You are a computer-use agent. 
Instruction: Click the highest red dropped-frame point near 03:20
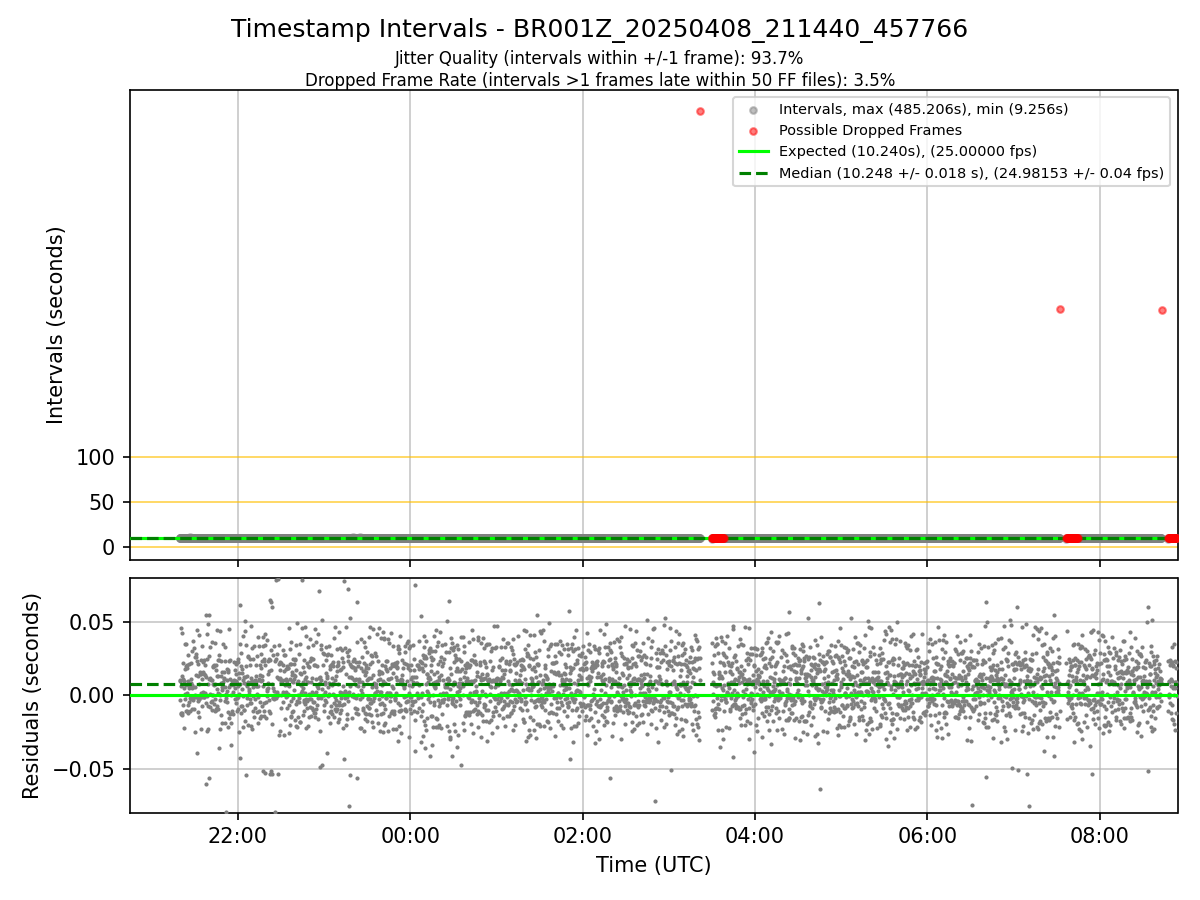tap(700, 111)
